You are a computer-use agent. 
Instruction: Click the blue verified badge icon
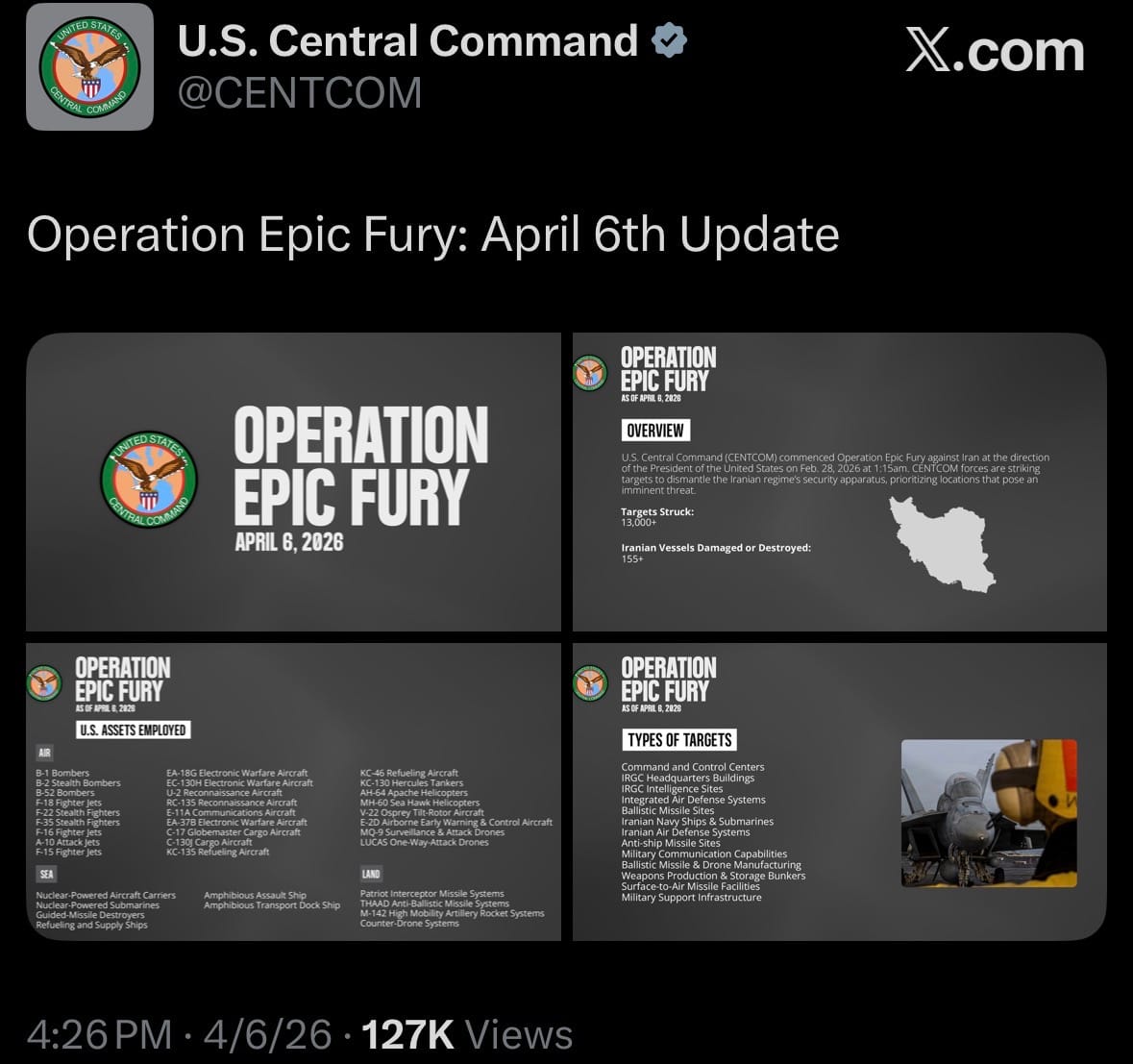point(669,40)
